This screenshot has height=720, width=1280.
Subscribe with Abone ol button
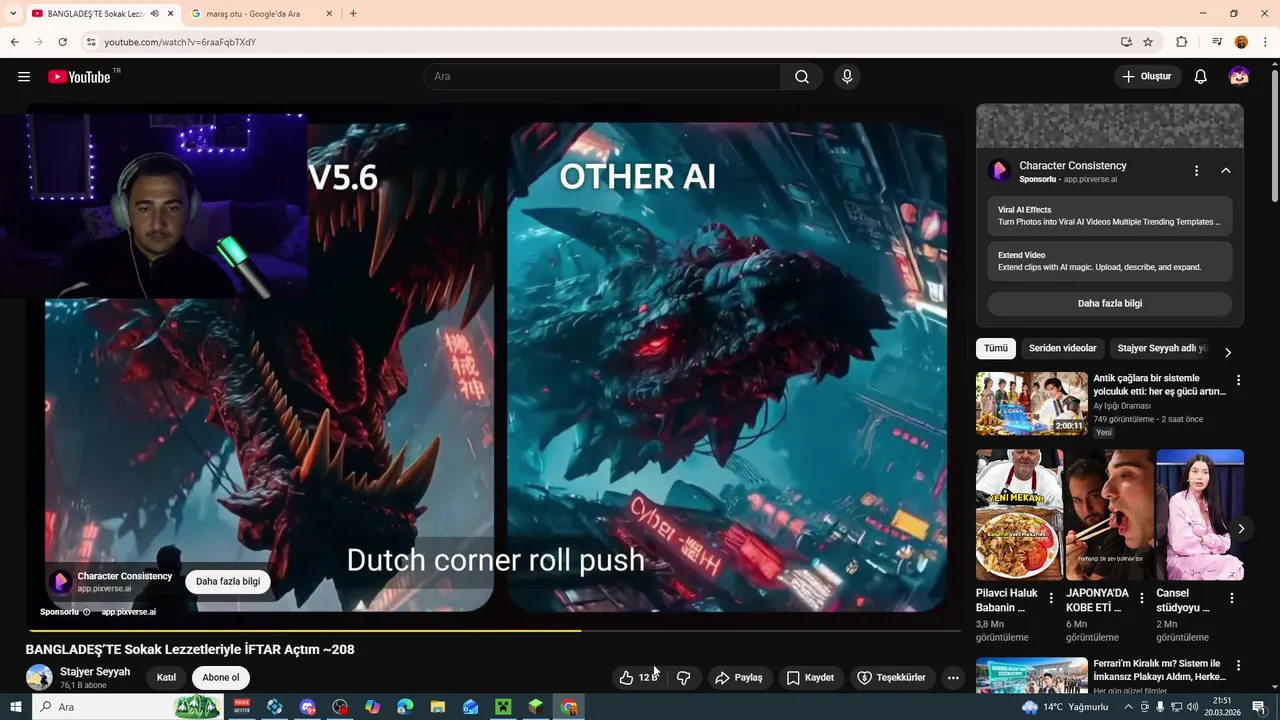(x=221, y=678)
